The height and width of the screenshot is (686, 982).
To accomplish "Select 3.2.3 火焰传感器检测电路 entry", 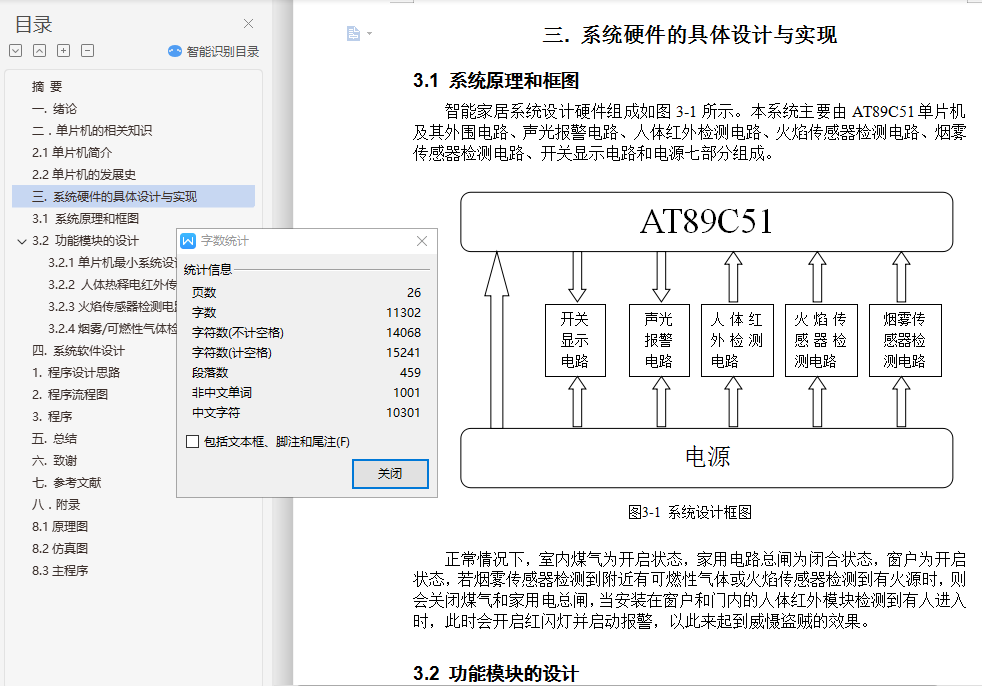I will 113,306.
